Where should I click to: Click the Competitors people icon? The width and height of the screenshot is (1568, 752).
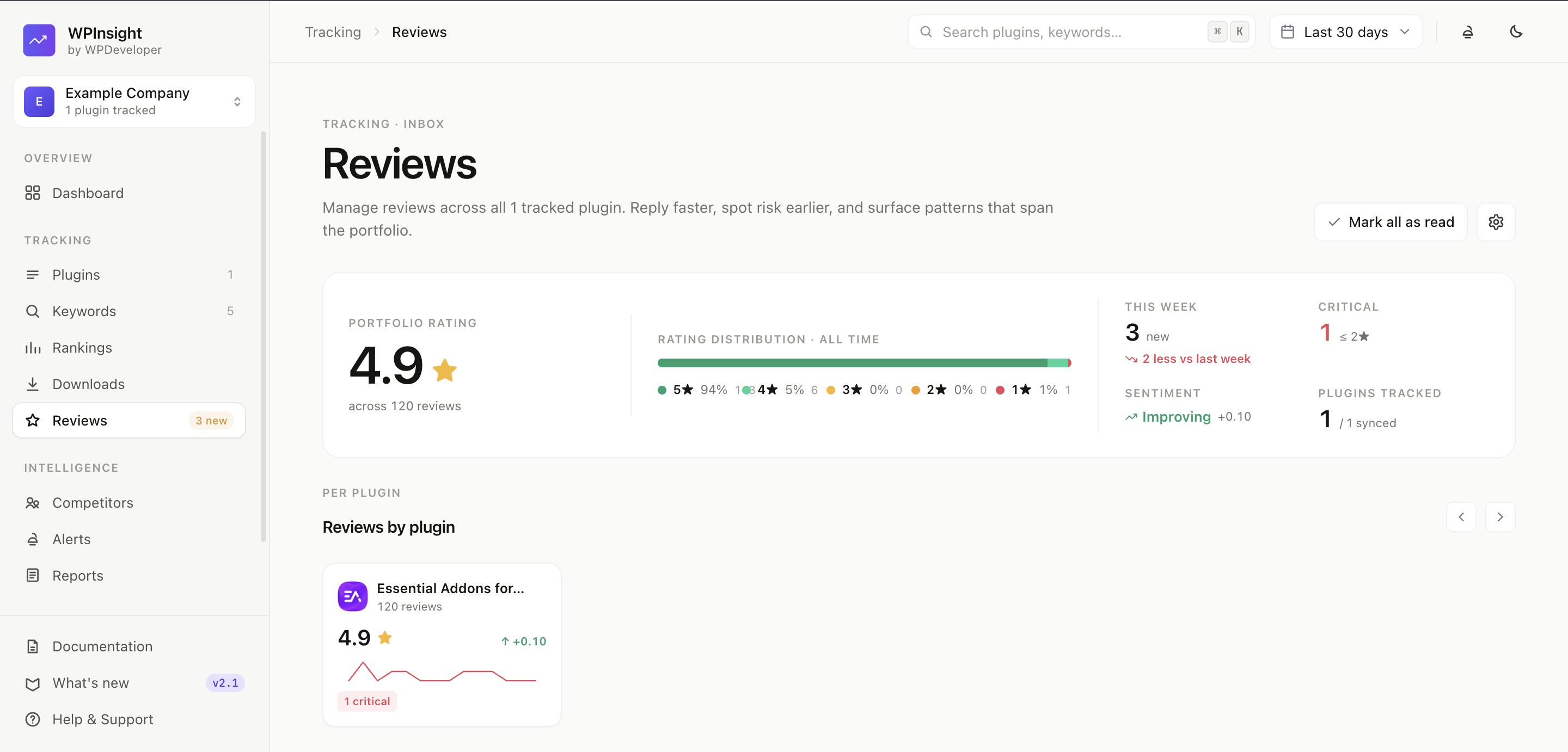33,503
